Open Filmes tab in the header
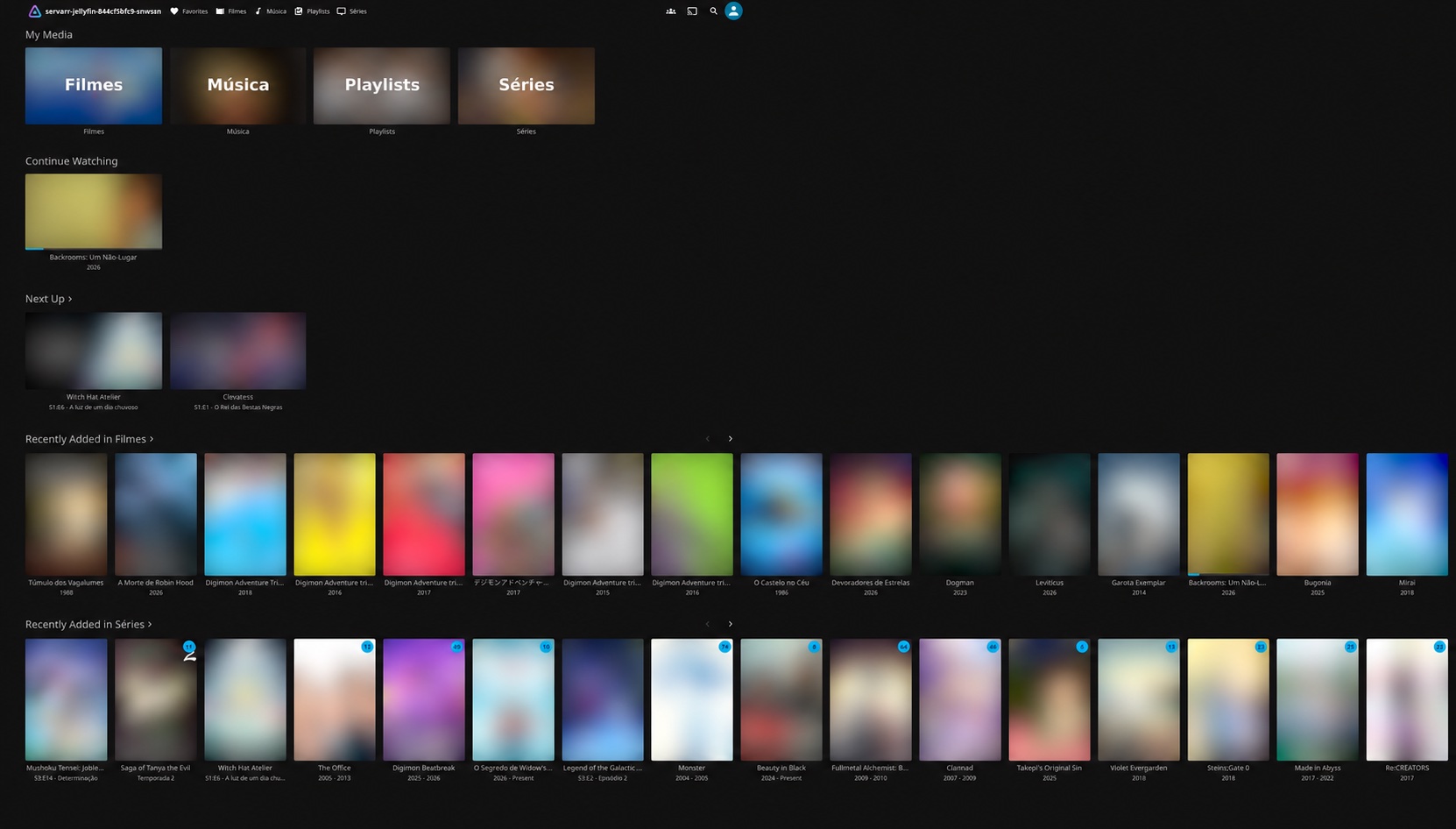Screen dimensions: 1456x829 (231, 11)
